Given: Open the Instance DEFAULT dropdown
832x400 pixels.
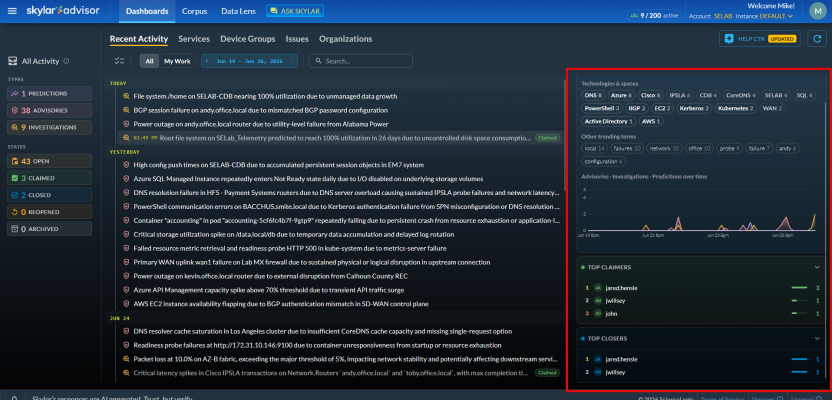Looking at the screenshot, I should pyautogui.click(x=776, y=16).
